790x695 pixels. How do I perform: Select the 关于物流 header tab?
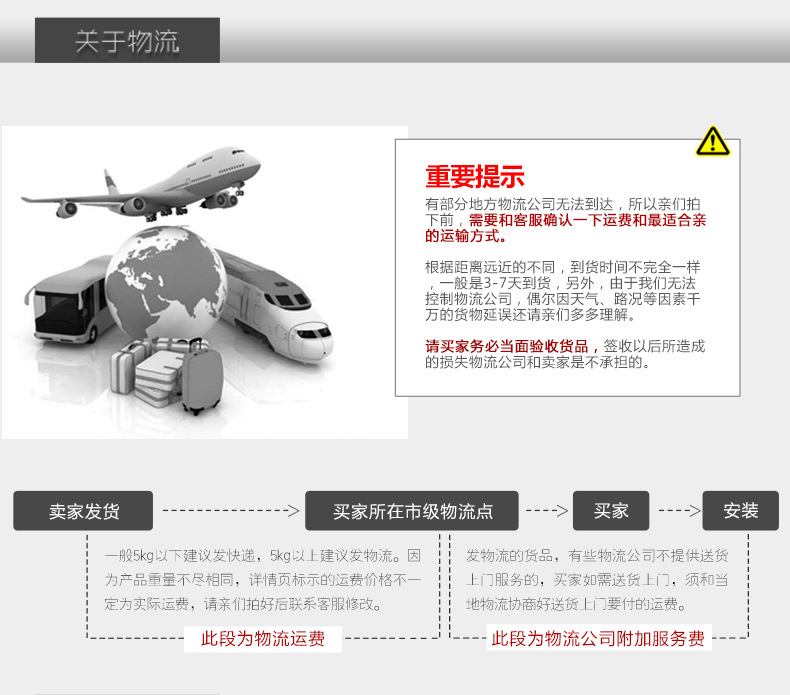click(x=127, y=41)
